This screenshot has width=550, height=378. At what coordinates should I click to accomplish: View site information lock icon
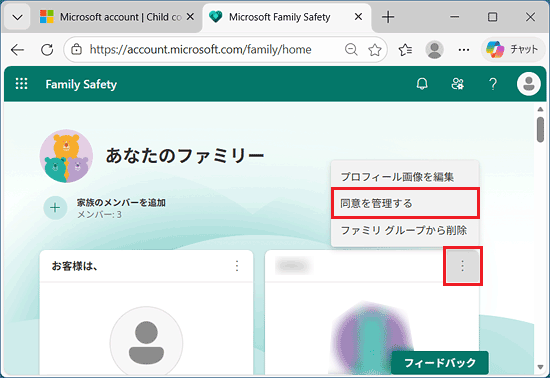tap(76, 50)
